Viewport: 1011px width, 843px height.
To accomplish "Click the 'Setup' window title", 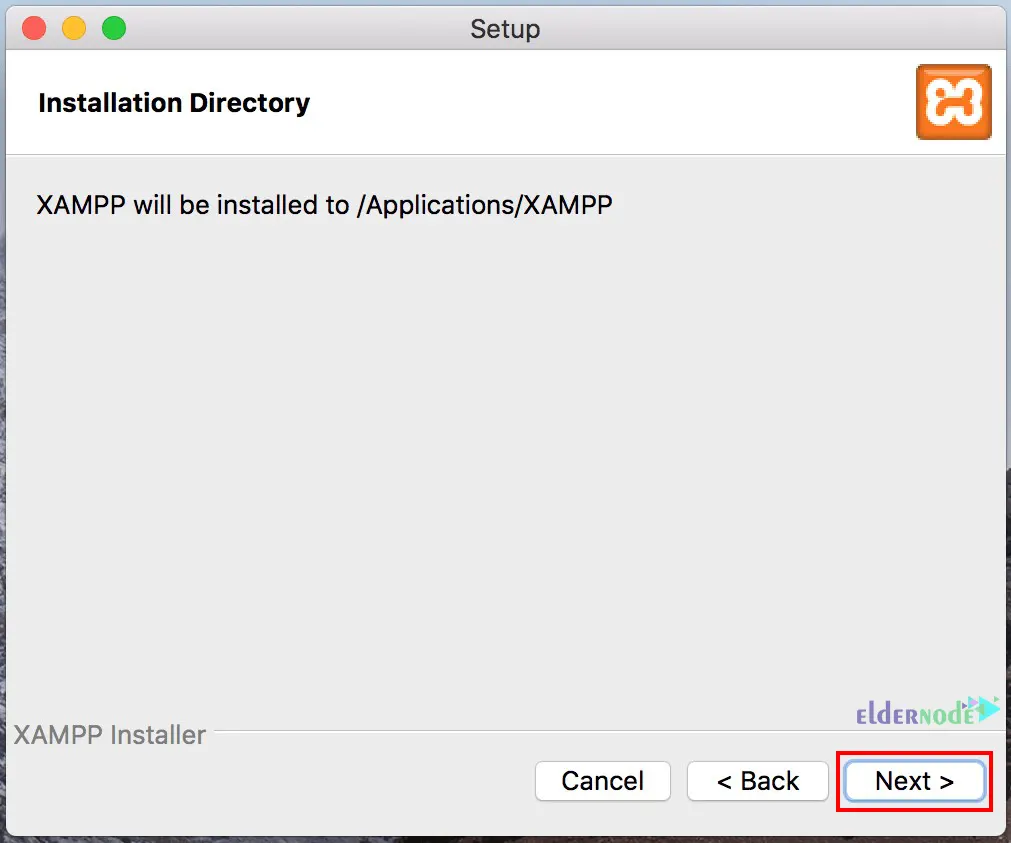I will (x=505, y=29).
